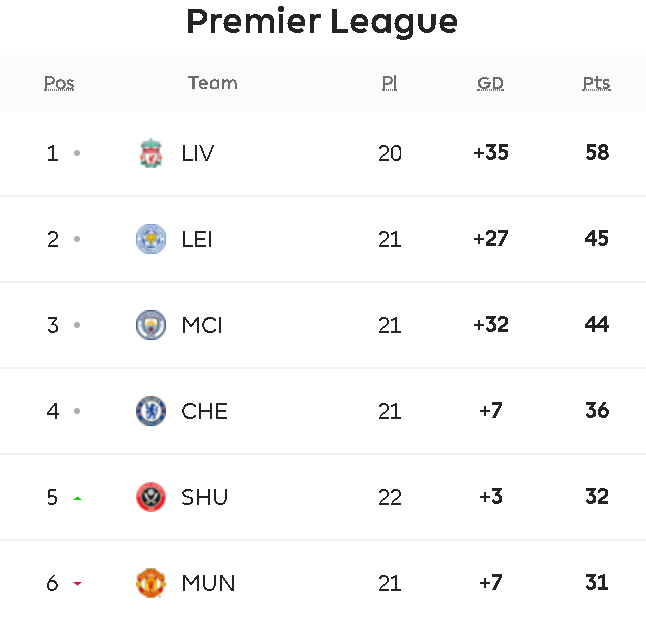Select the GD column header
646x640 pixels.
click(x=490, y=83)
